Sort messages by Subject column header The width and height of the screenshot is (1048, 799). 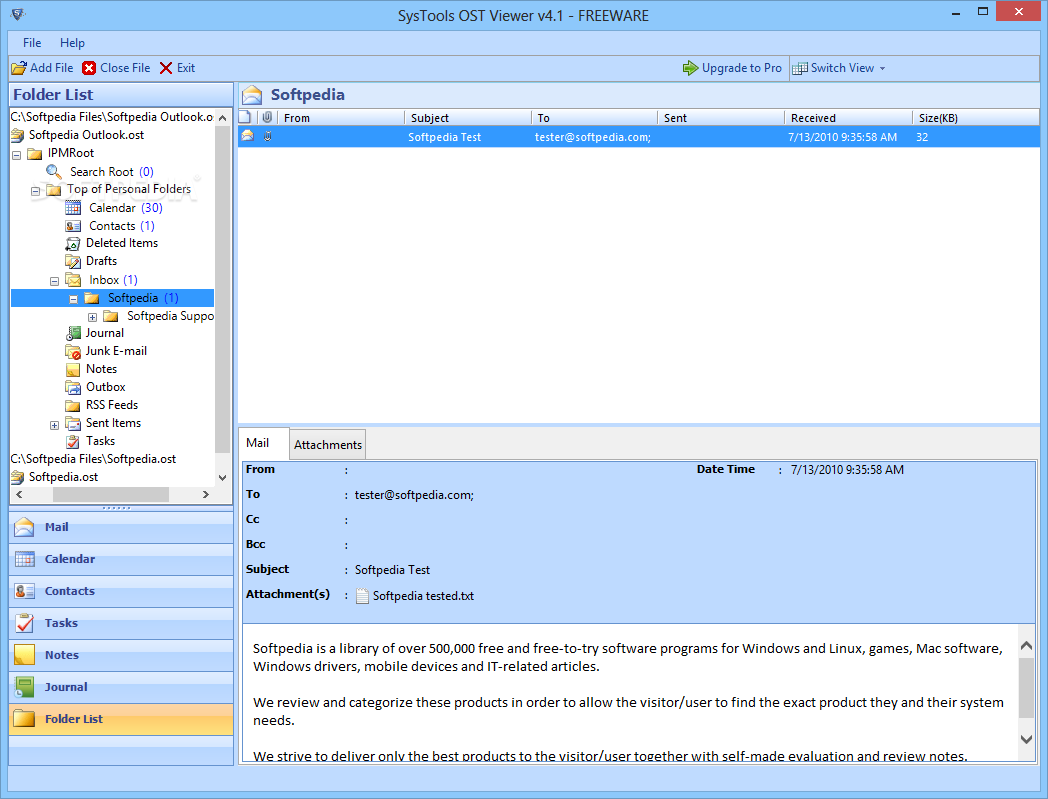(x=467, y=118)
